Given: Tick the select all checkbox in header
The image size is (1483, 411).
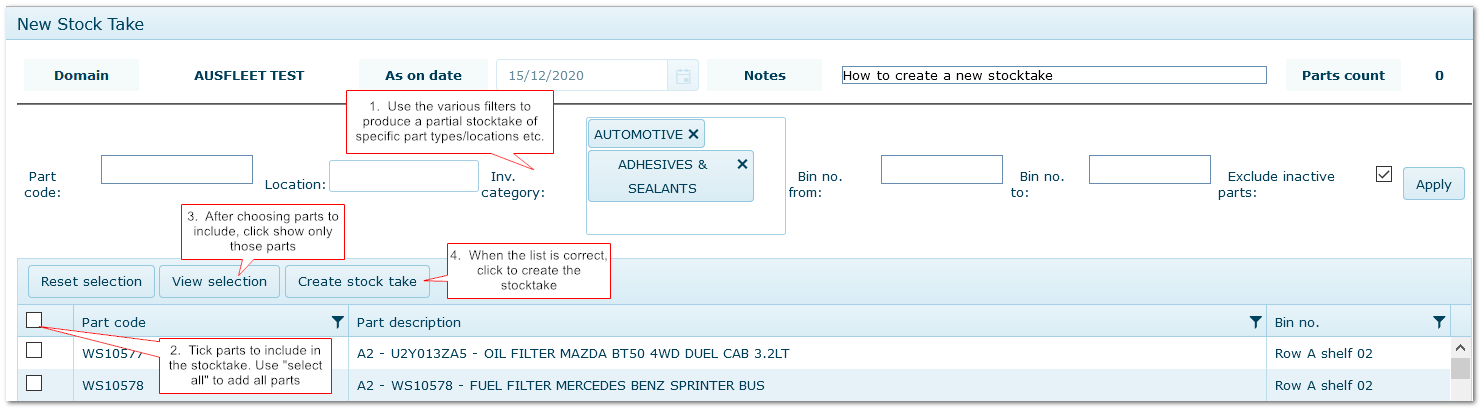Looking at the screenshot, I should pos(34,320).
